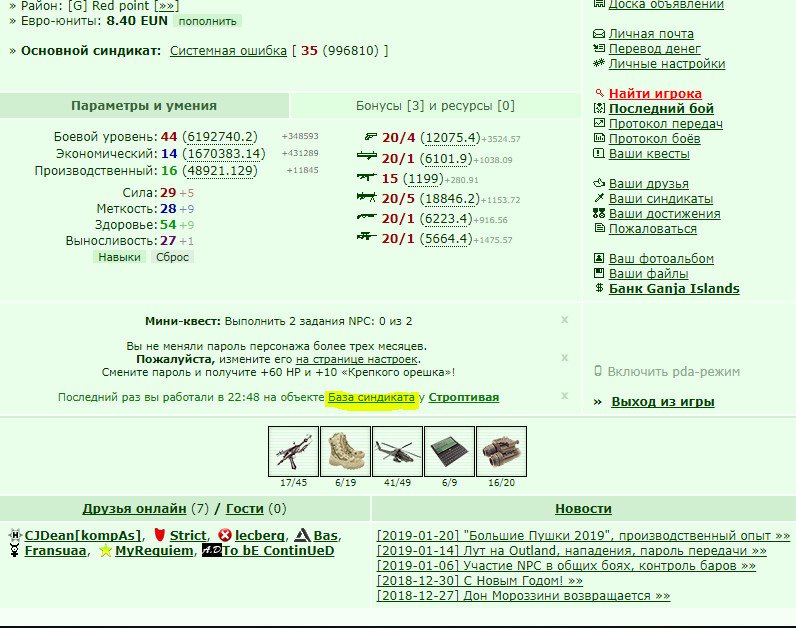
Task: Click the dollar icon beside Банк Ganja Islands
Action: pos(599,288)
